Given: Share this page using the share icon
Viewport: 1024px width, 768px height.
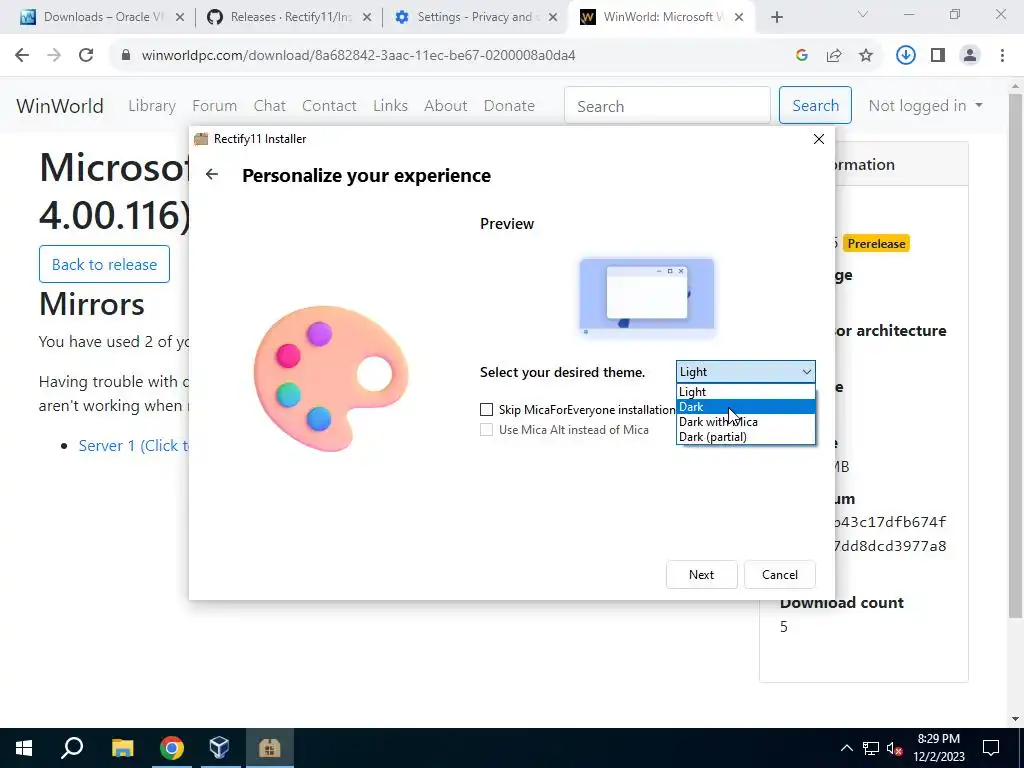Looking at the screenshot, I should click(834, 56).
